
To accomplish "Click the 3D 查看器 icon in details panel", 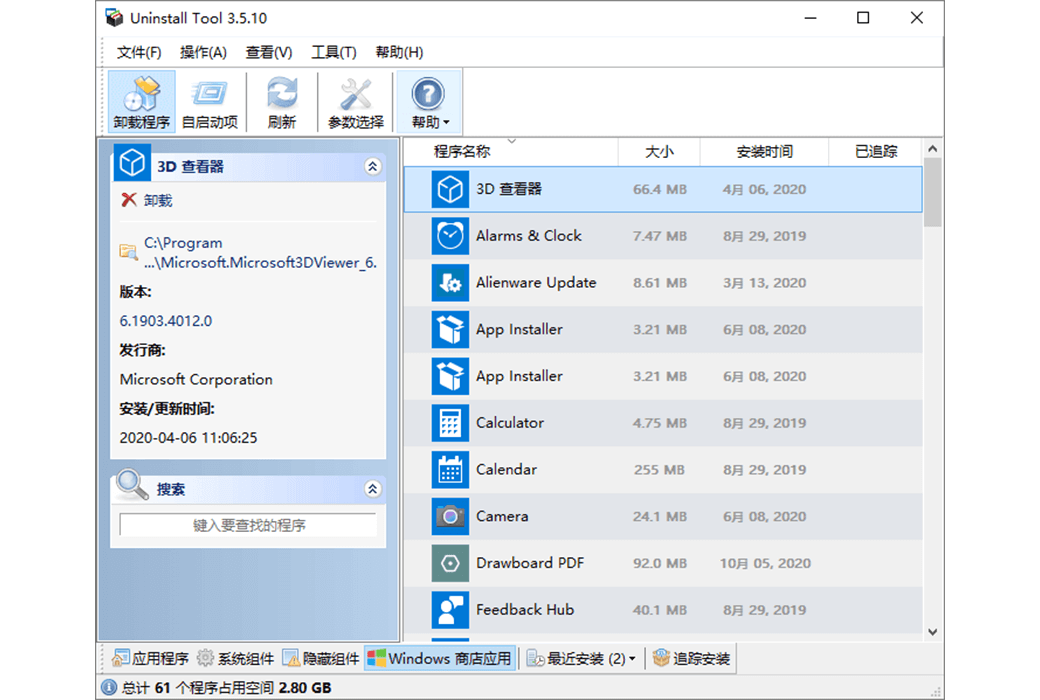I will 132,163.
